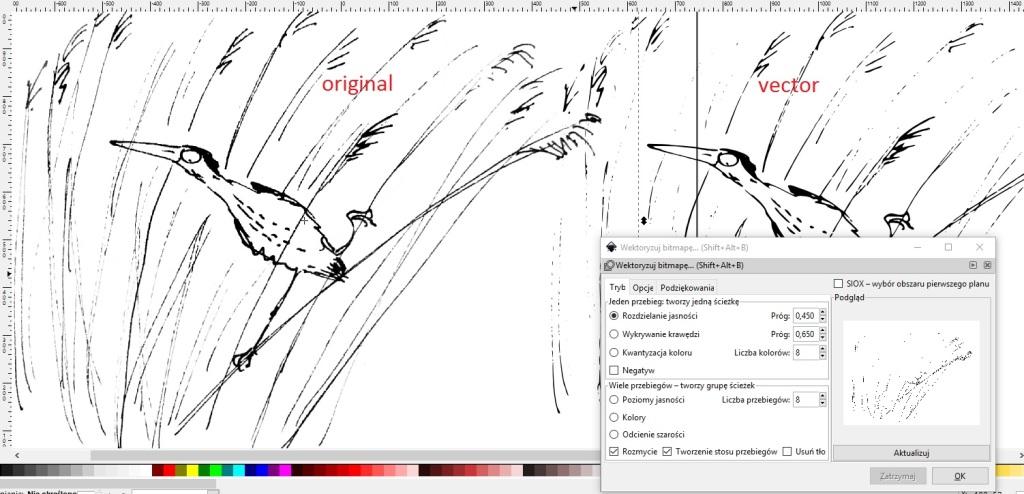Toggle the SIOX foreground selection checkbox
This screenshot has width=1024, height=494.
click(838, 284)
